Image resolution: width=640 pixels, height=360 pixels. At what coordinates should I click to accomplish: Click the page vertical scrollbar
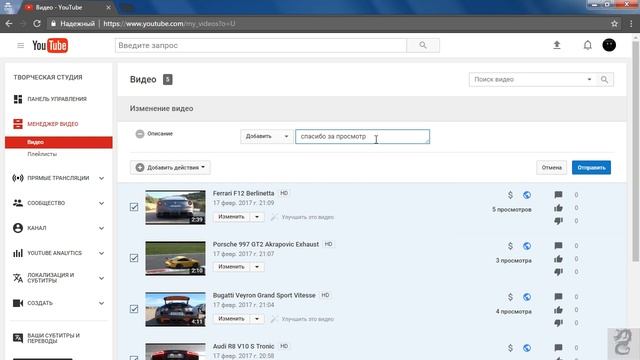coord(636,151)
